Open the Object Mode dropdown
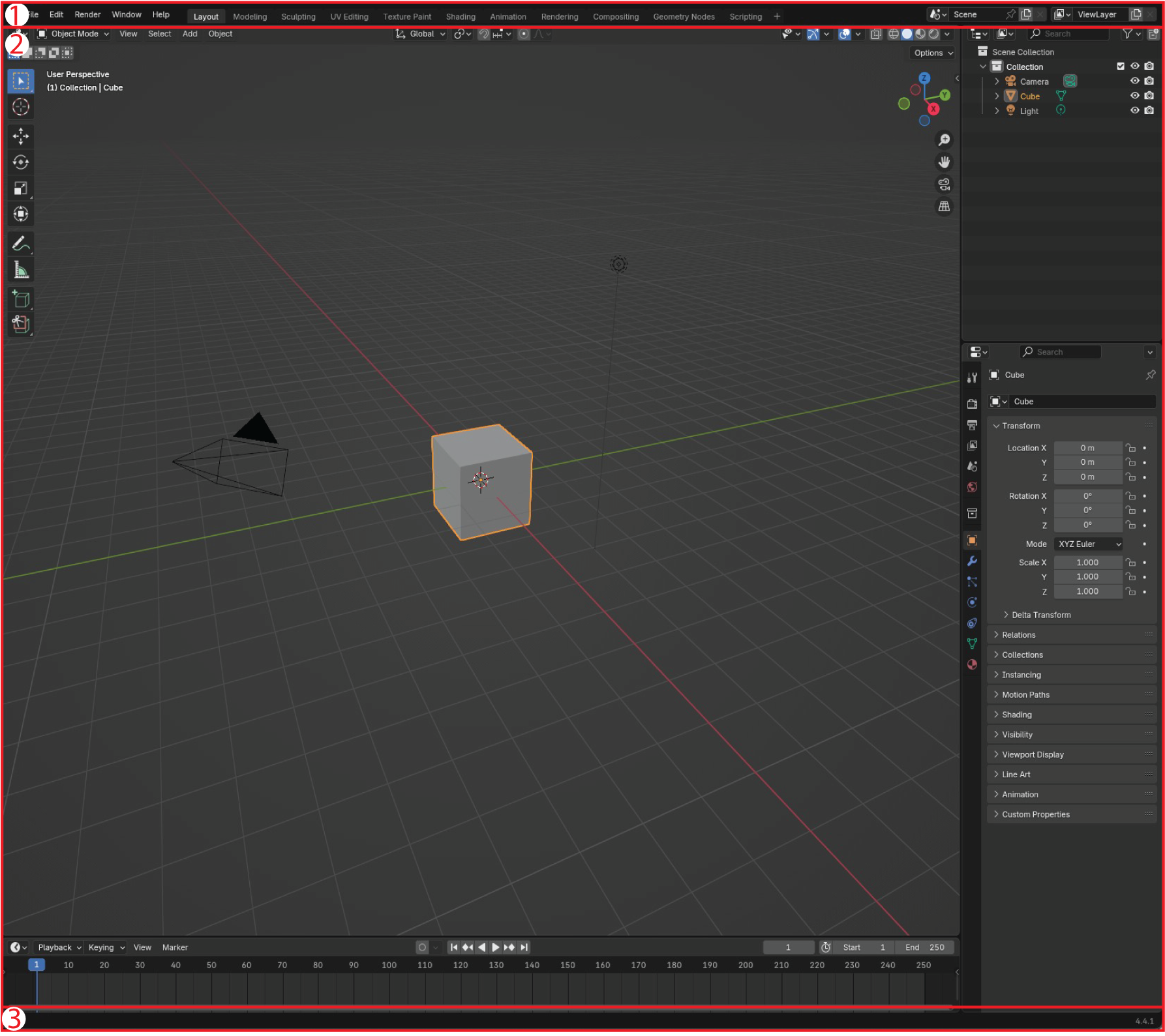The width and height of the screenshot is (1165, 1036). click(x=73, y=34)
